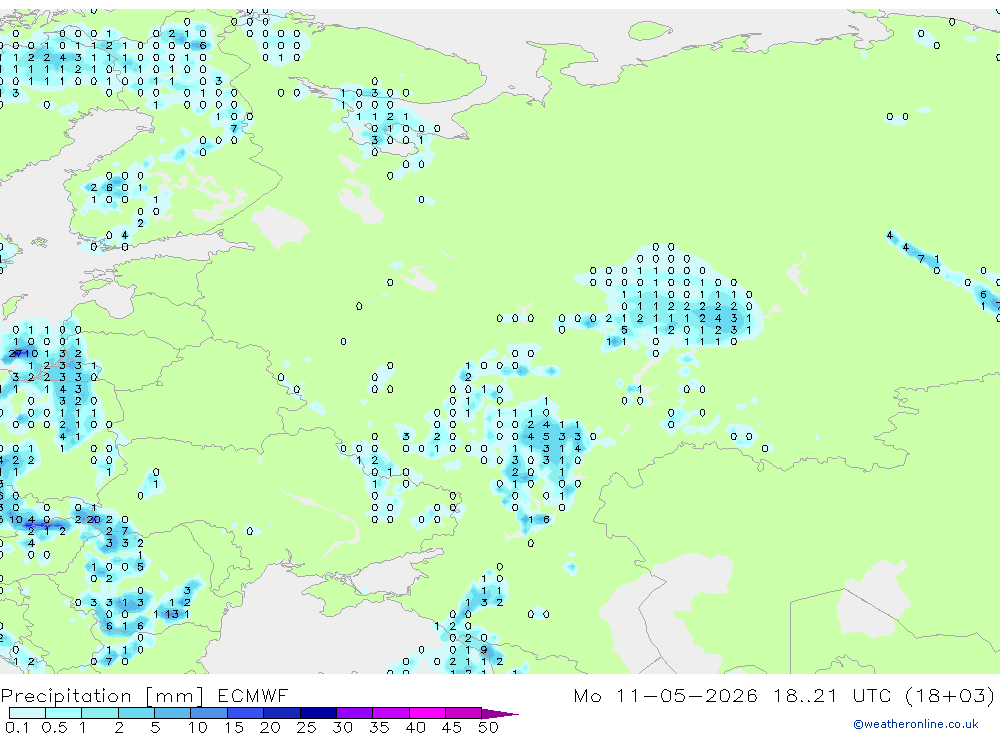1000x733 pixels.
Task: Select the 5–10 mm legend swatch
Action: point(173,713)
